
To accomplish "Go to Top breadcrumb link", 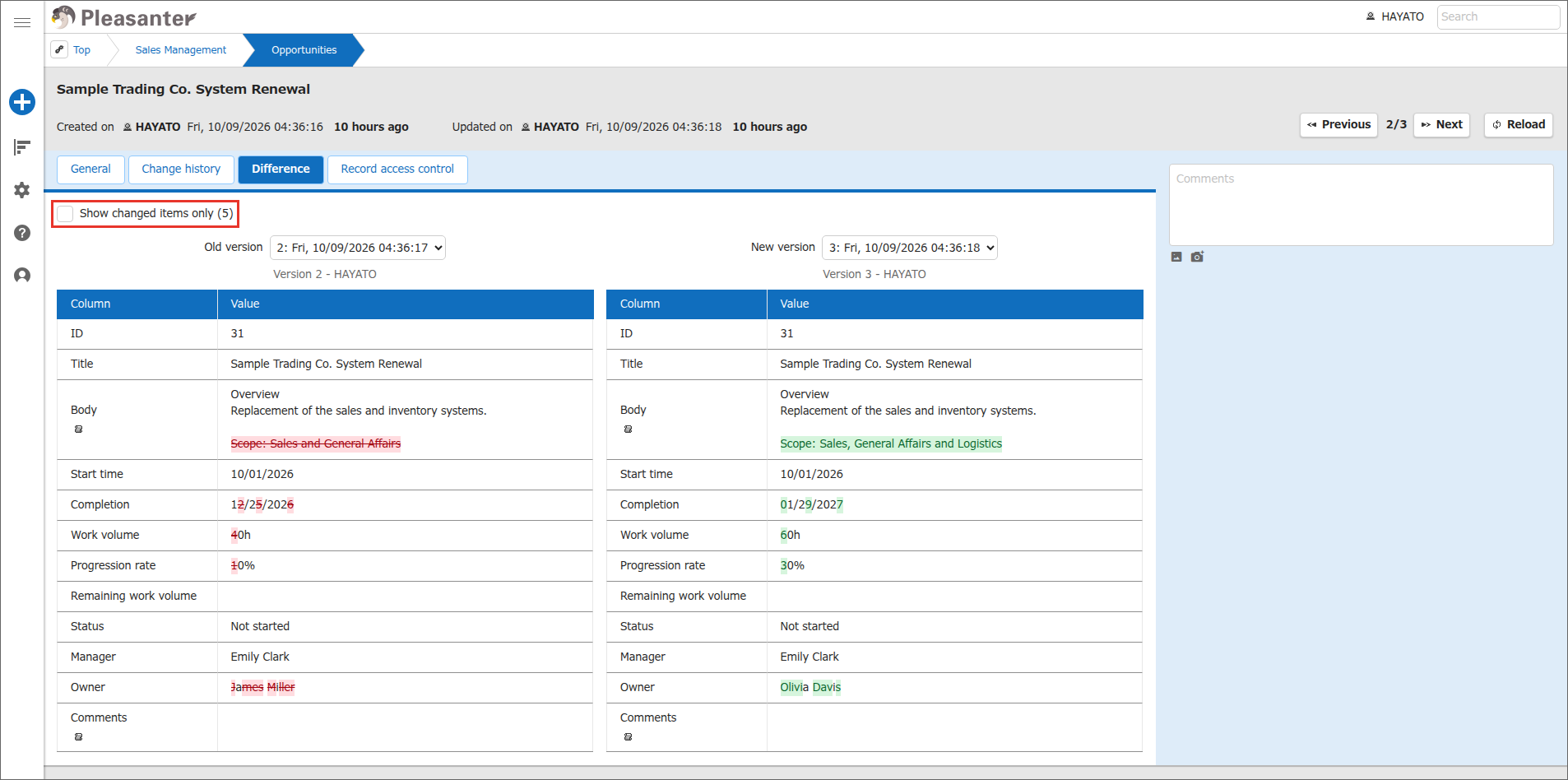I will tap(81, 50).
